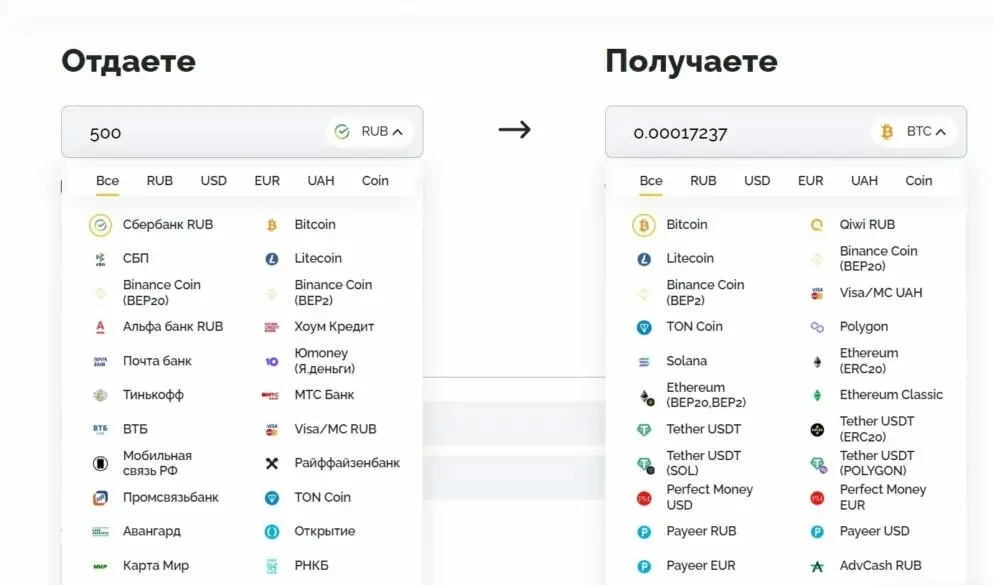Collapse the BTC receive-currency dropdown
Image resolution: width=993 pixels, height=585 pixels.
914,132
